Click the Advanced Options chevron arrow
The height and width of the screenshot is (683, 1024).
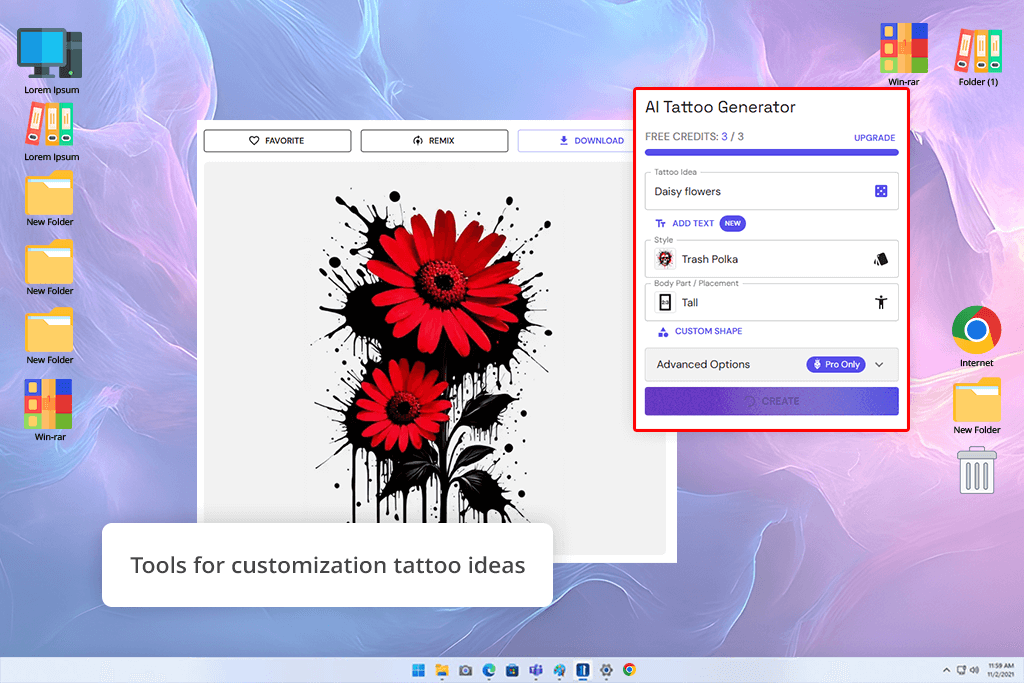[x=879, y=365]
